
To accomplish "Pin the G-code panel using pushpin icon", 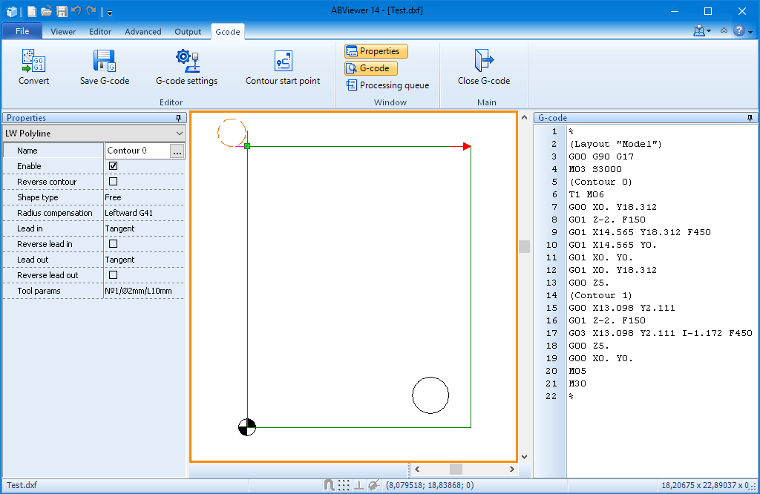I will (x=749, y=118).
